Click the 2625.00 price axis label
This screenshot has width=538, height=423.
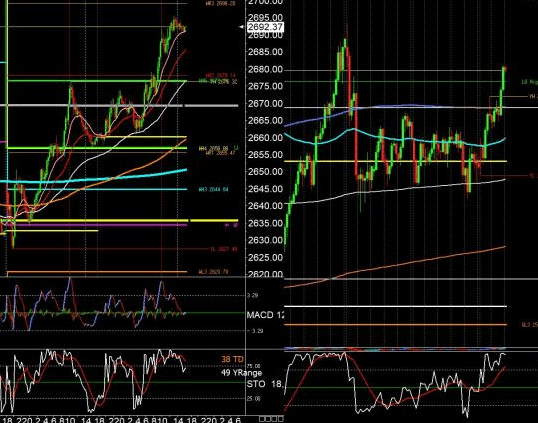pos(265,257)
